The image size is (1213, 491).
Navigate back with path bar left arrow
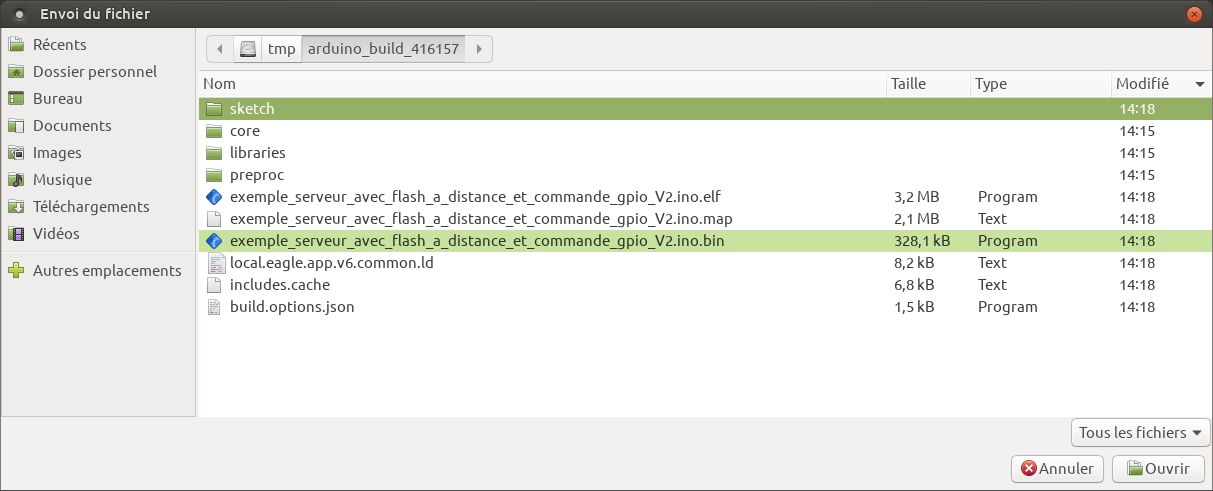click(x=219, y=48)
